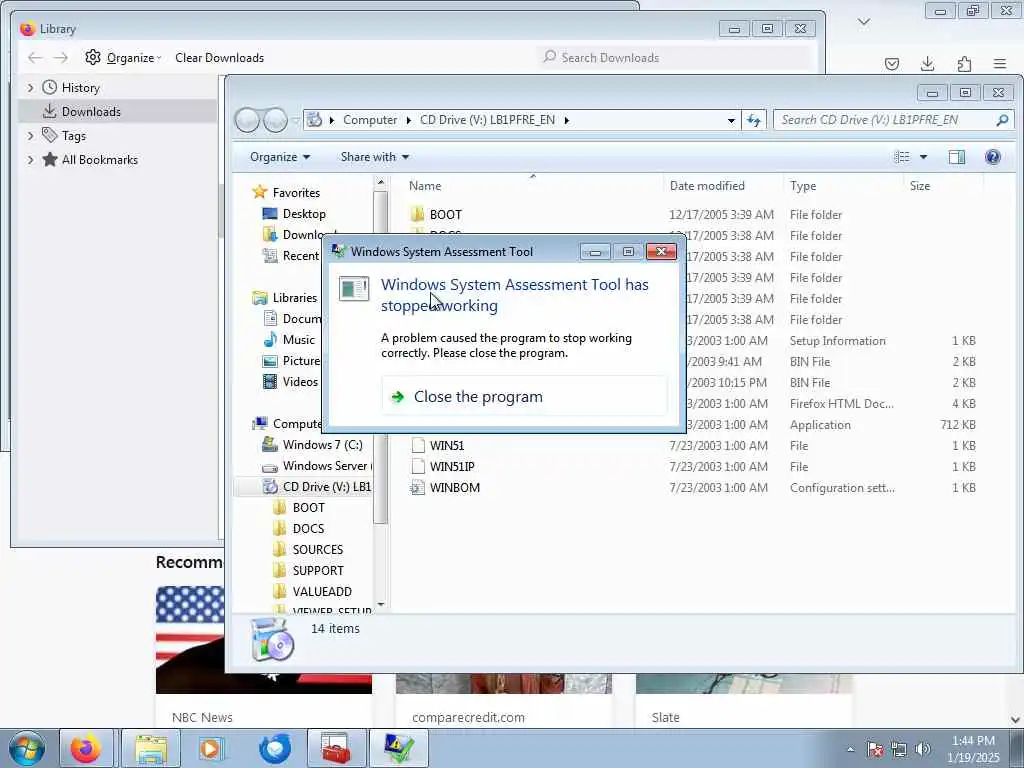Click the Change your view icon

[x=902, y=157]
